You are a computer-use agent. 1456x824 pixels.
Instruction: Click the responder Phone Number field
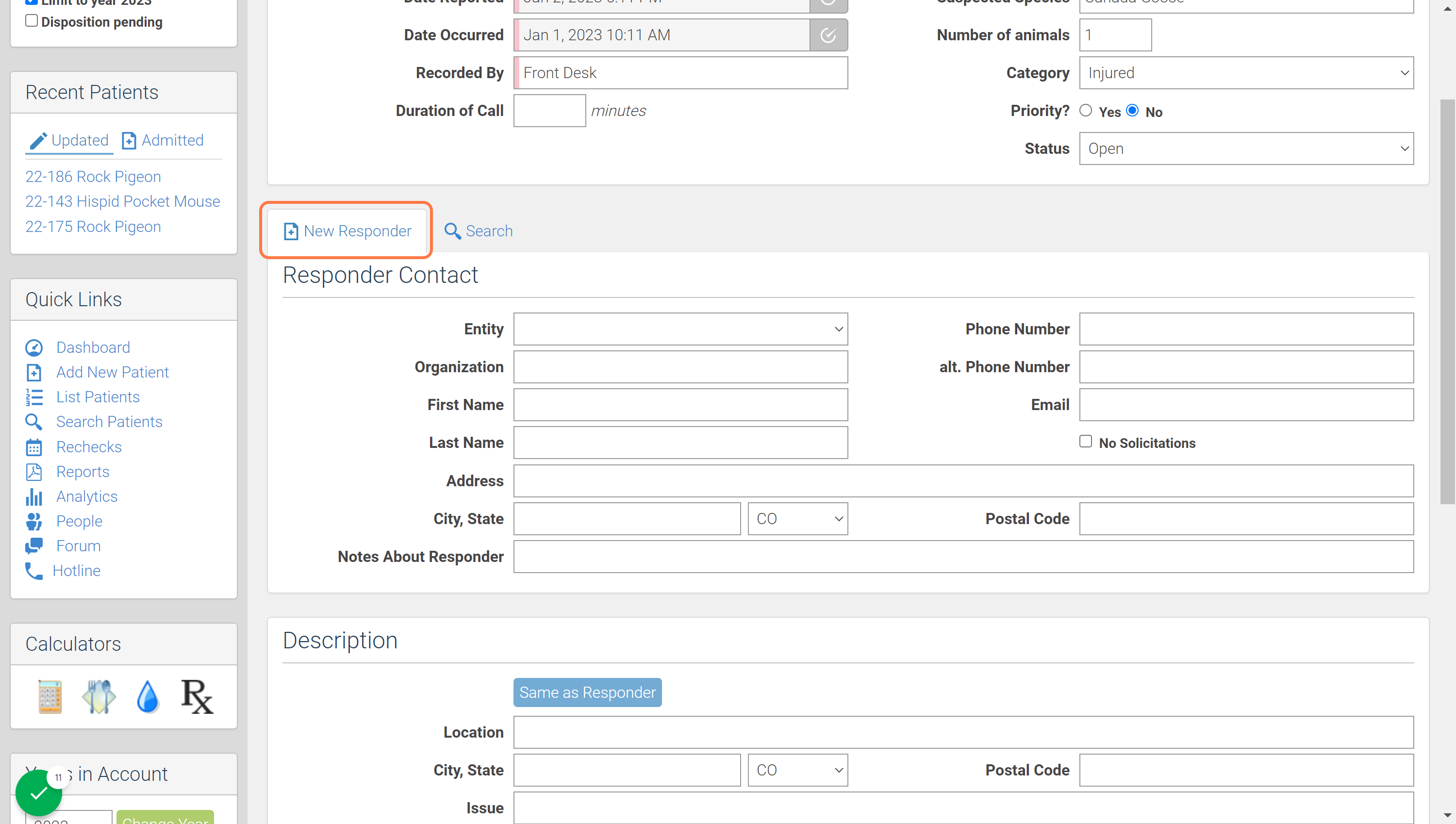(x=1246, y=330)
